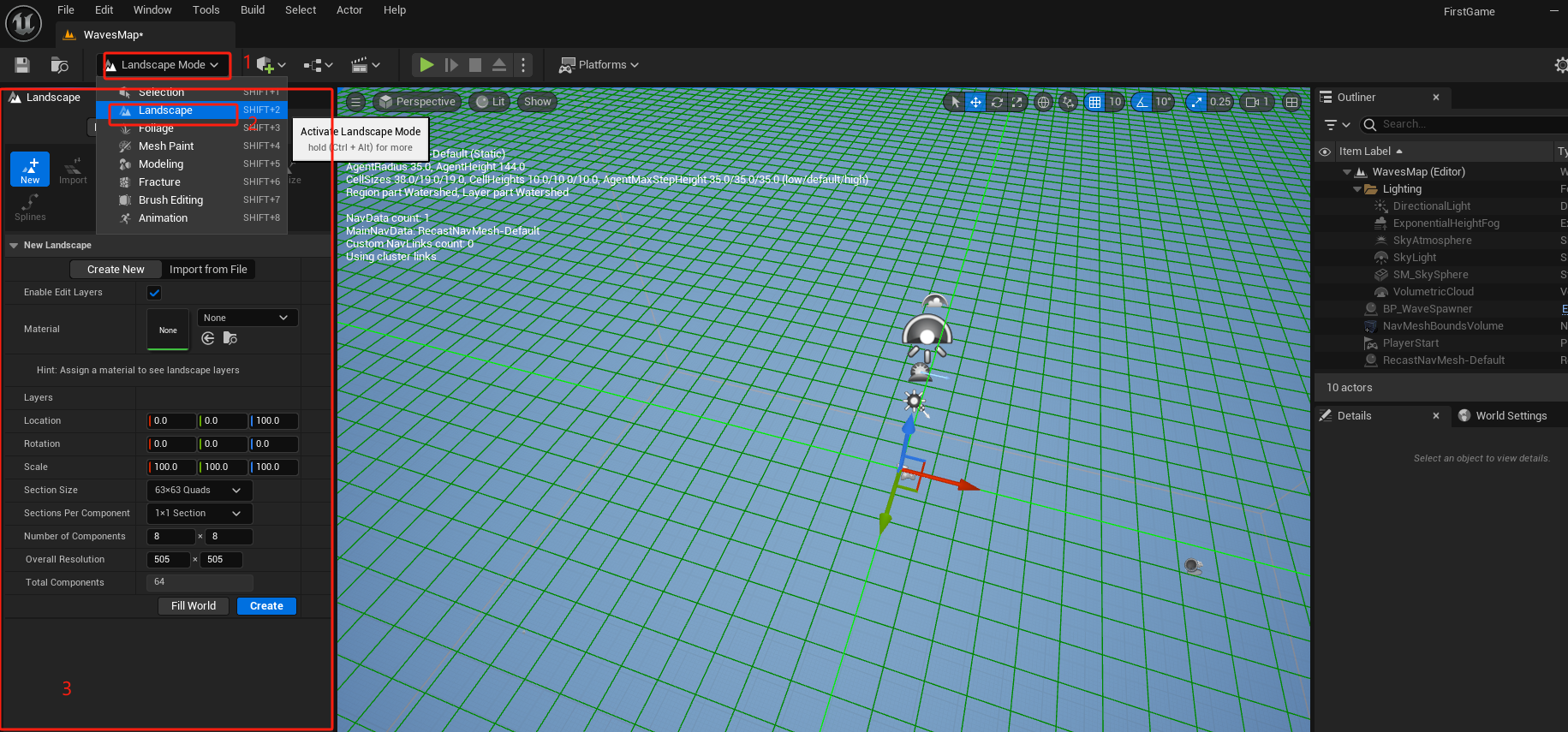Use selected asset from Content Browser icon

(x=208, y=339)
